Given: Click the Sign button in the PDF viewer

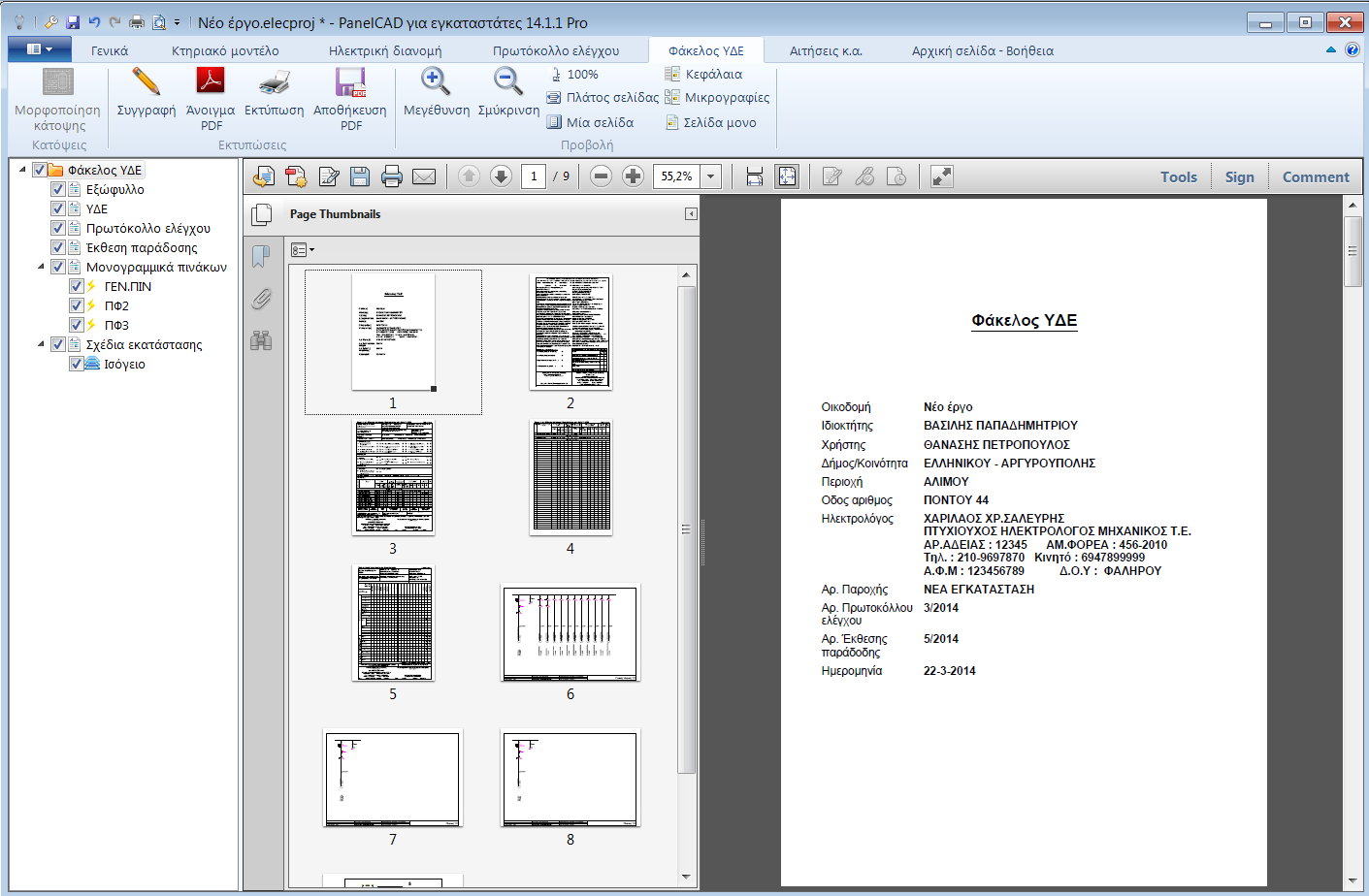Looking at the screenshot, I should point(1240,176).
